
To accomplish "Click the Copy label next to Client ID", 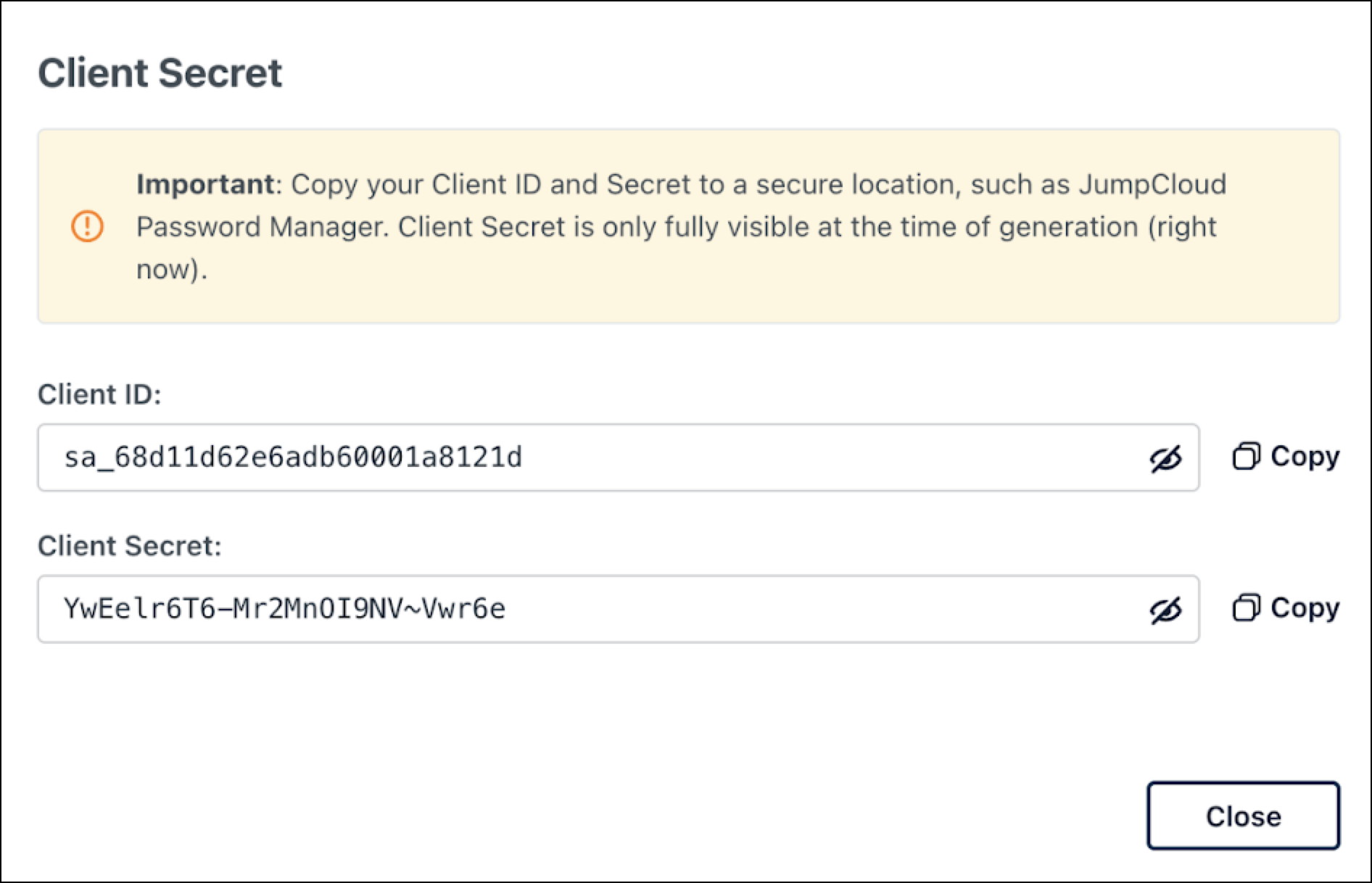I will click(1304, 456).
